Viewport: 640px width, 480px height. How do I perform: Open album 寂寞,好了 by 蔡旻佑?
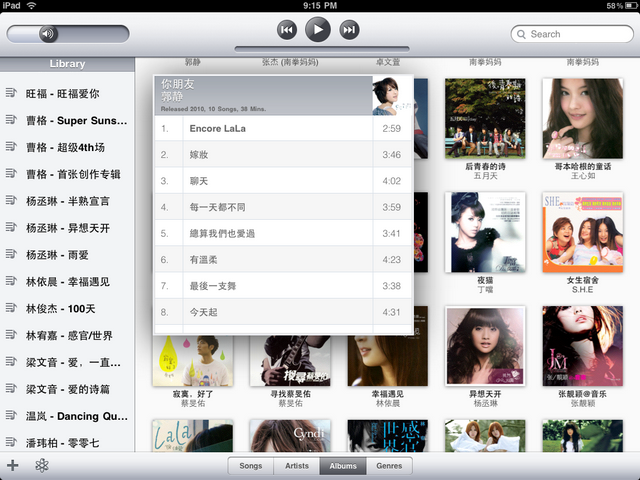(x=193, y=361)
